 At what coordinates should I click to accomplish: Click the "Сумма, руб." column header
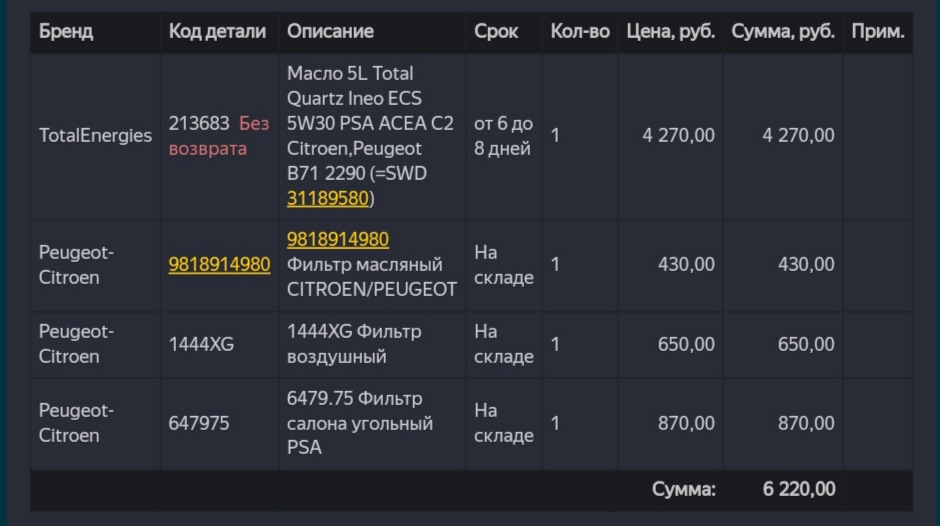[x=783, y=31]
